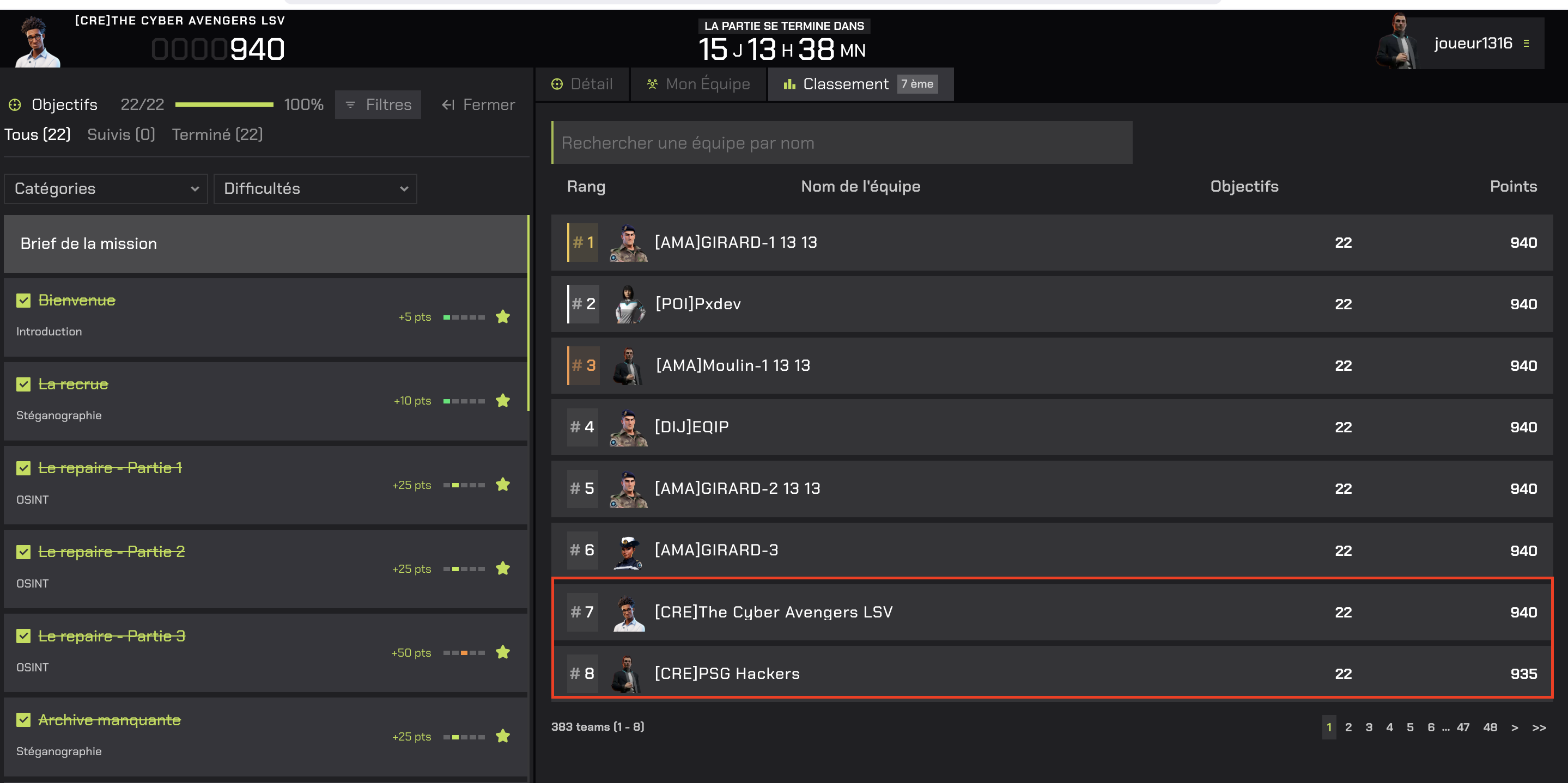Switch to the Détail tab
The width and height of the screenshot is (1568, 783).
pos(582,84)
